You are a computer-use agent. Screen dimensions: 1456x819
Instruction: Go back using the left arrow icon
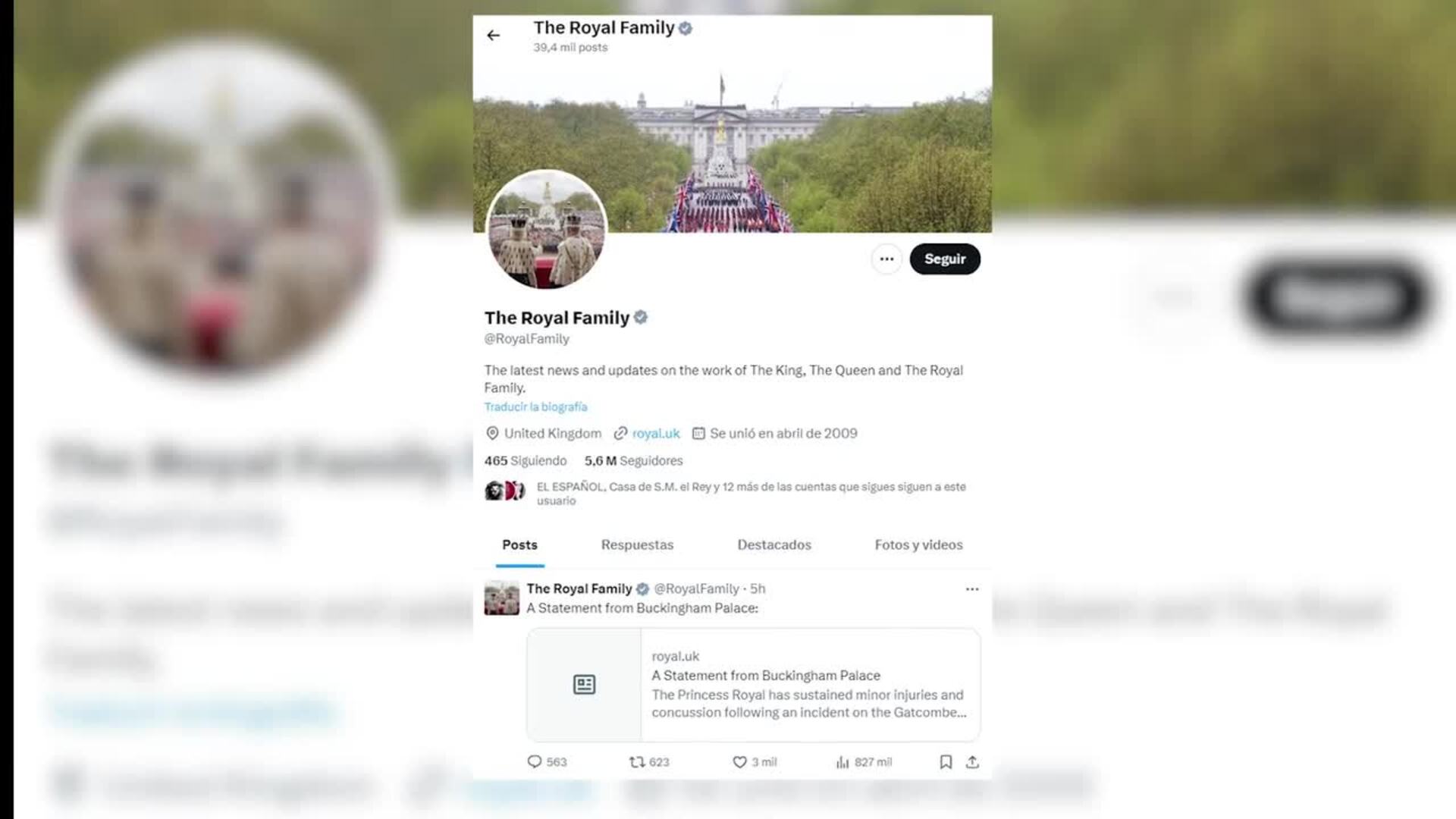point(493,36)
